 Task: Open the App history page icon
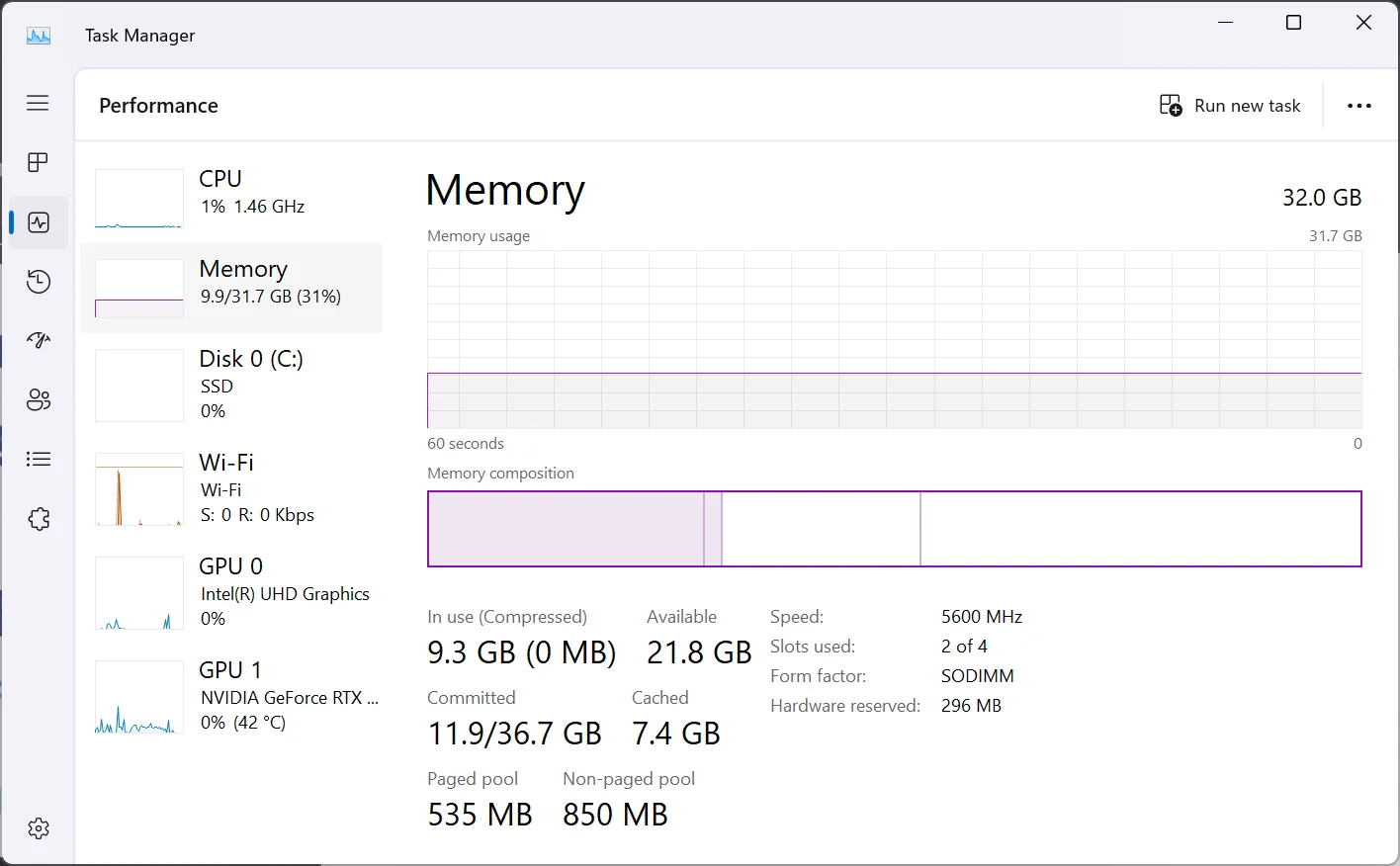click(39, 282)
